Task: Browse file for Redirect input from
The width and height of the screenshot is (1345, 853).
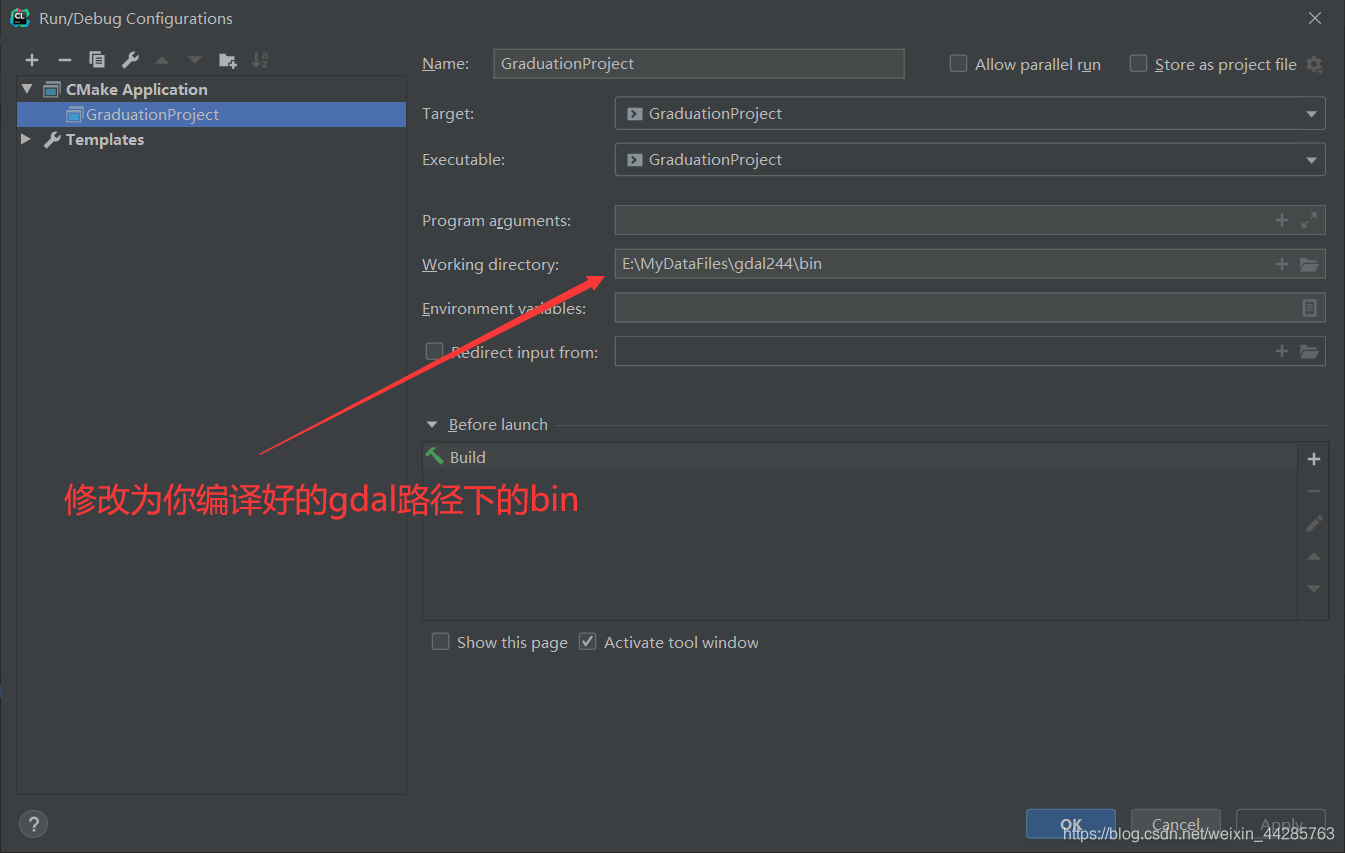Action: (1309, 351)
